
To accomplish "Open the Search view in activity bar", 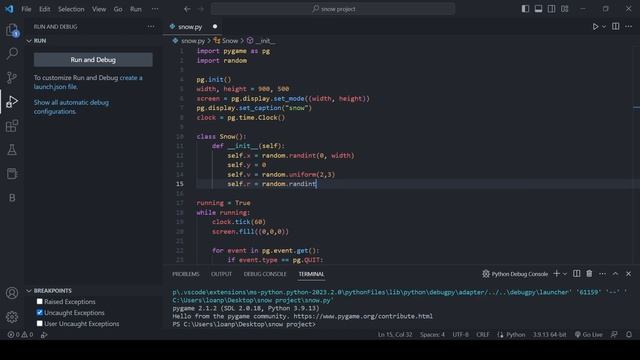I will (12, 53).
